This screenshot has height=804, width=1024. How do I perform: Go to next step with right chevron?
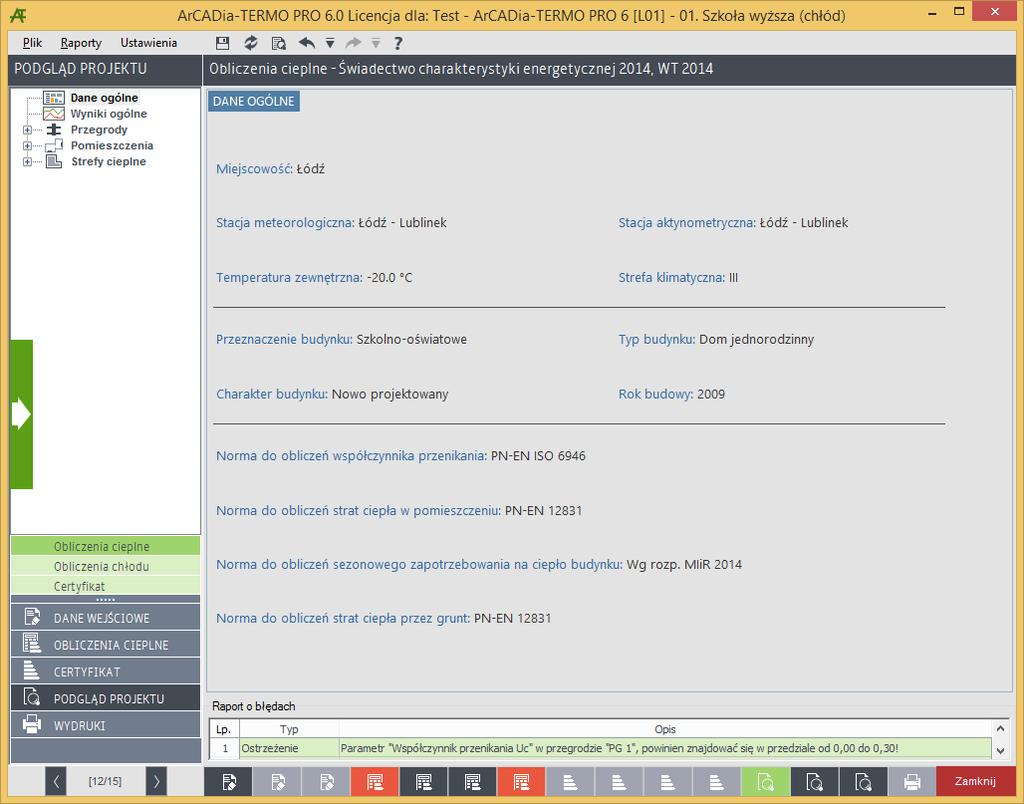[156, 781]
